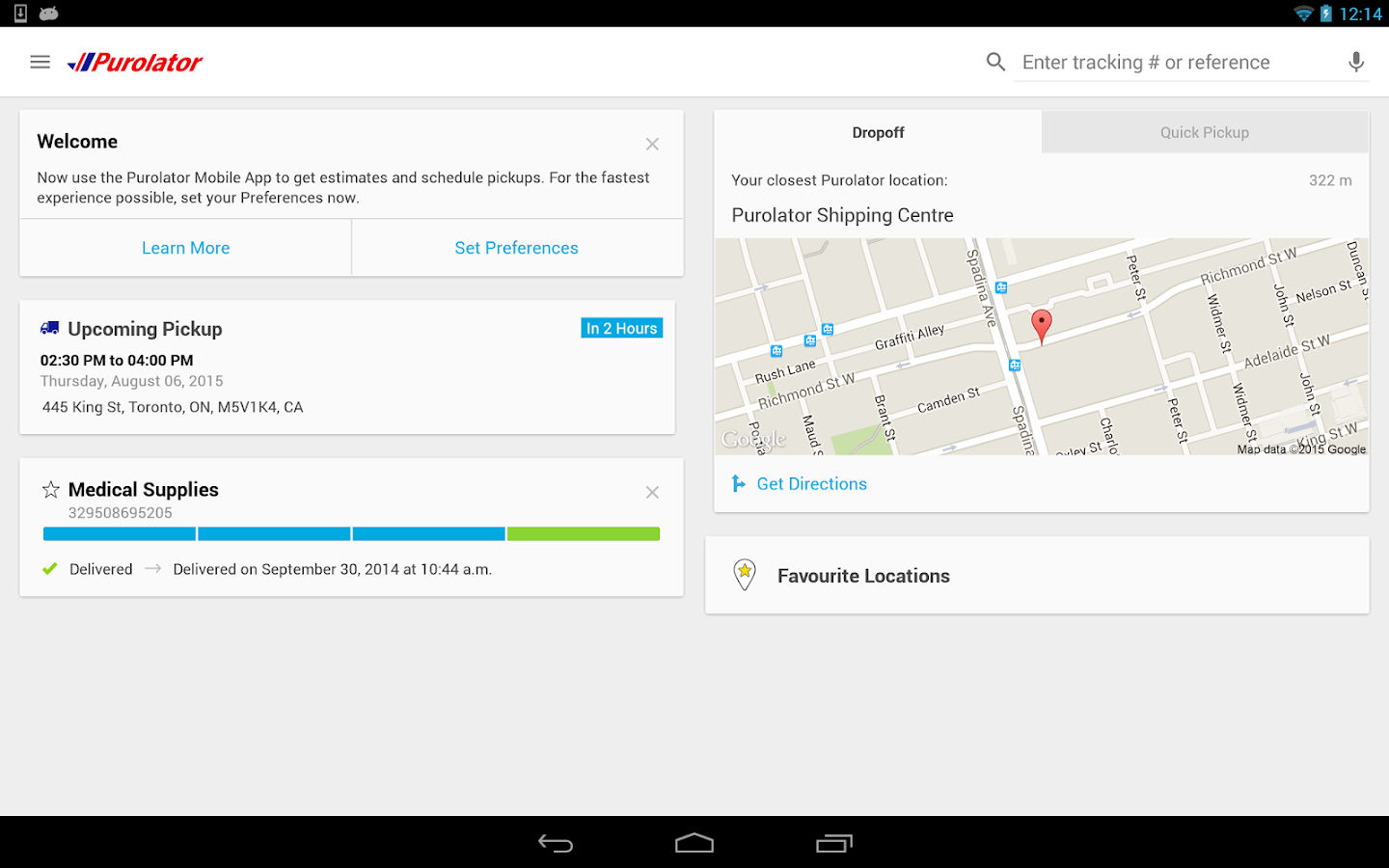Remove the Medical Supplies shipment card
The height and width of the screenshot is (868, 1389).
pyautogui.click(x=652, y=493)
